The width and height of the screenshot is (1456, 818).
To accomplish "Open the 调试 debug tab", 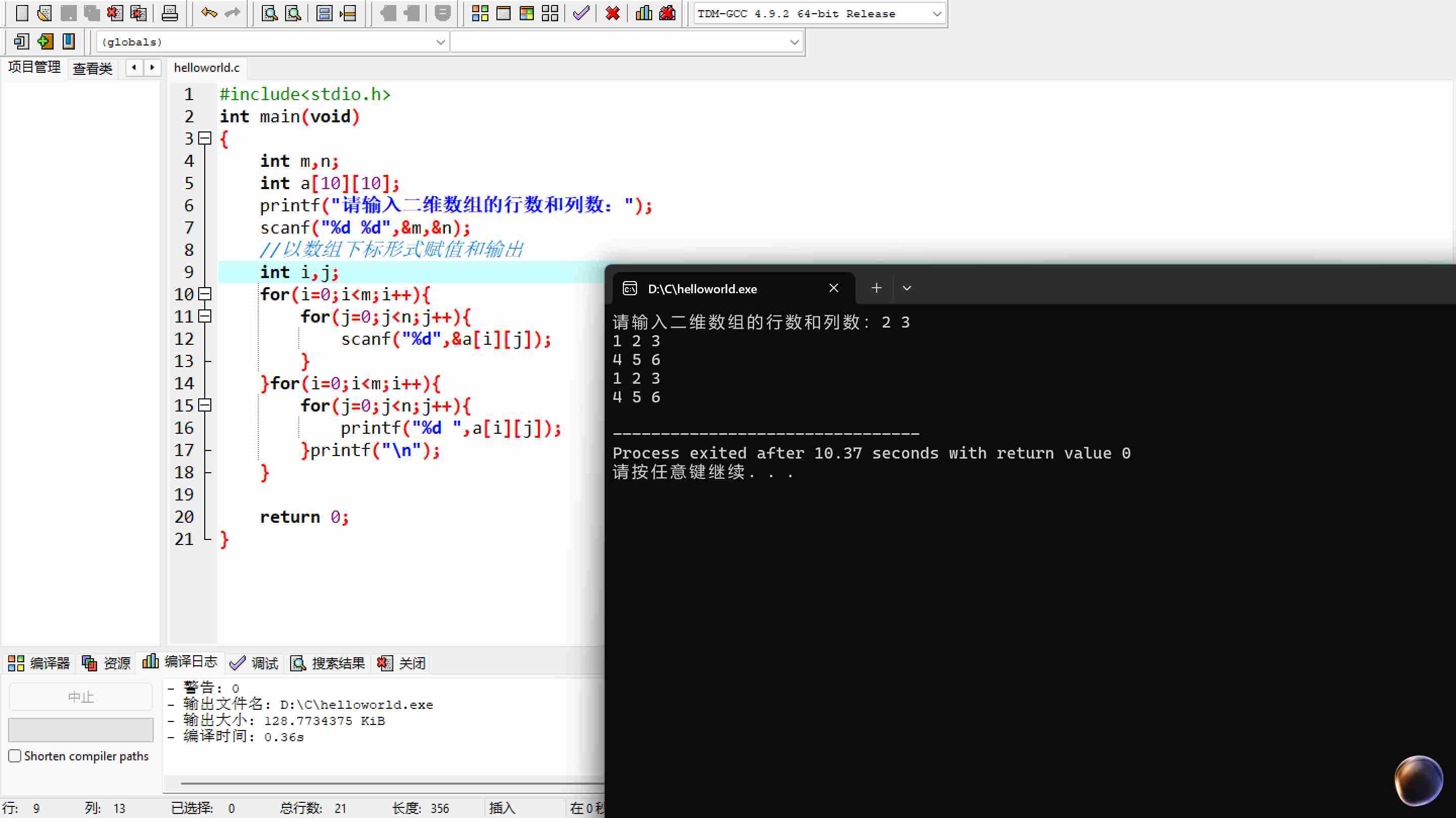I will pos(255,663).
